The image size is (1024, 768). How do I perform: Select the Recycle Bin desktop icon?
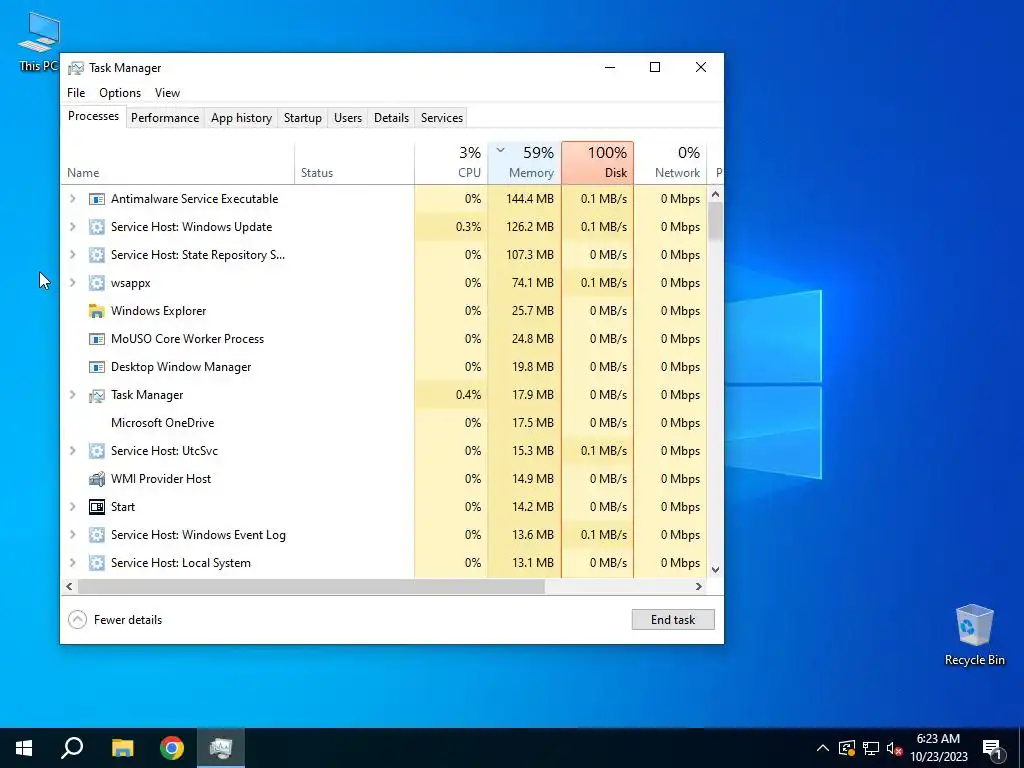(974, 635)
